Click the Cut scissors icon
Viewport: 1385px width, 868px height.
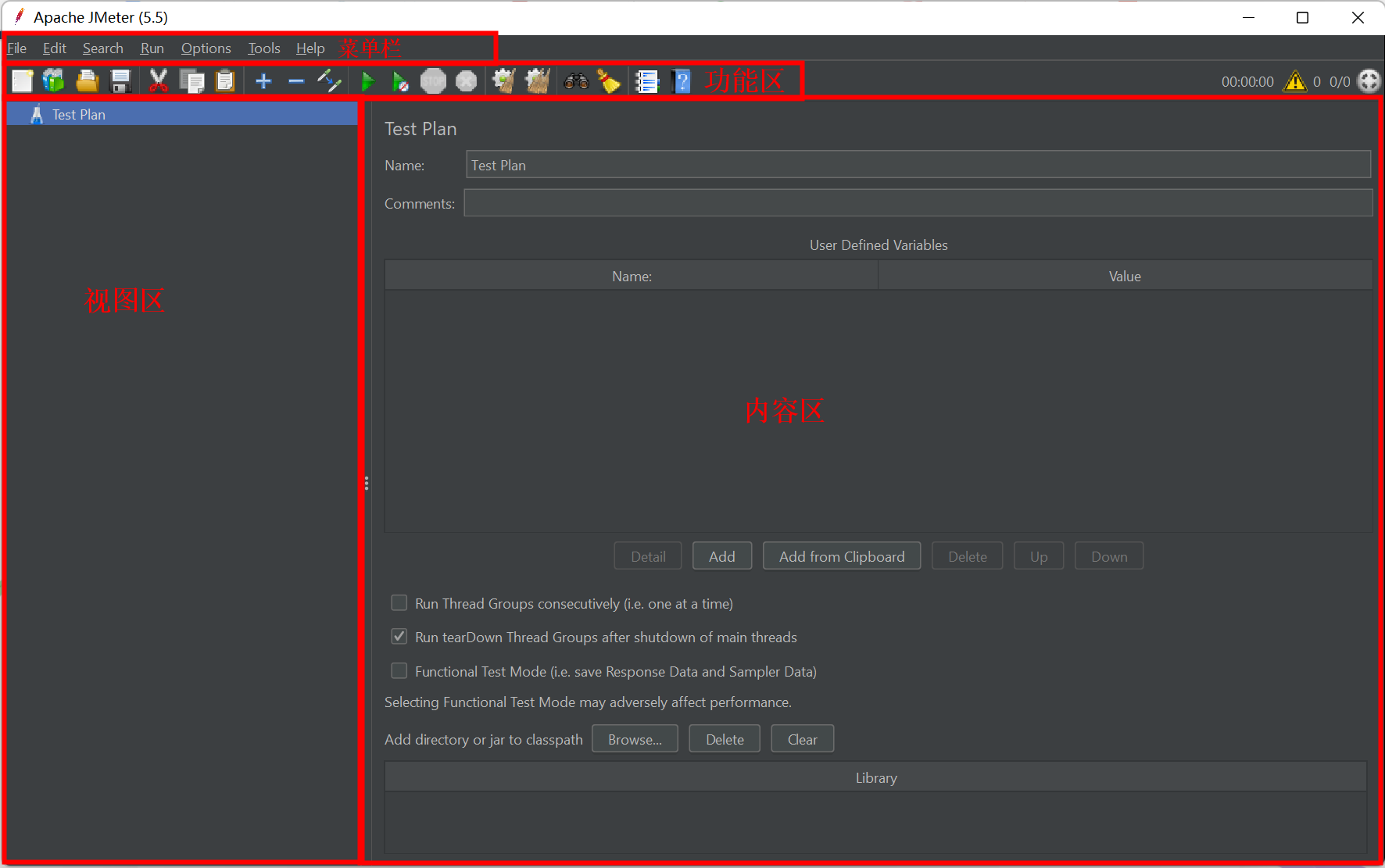[x=159, y=80]
